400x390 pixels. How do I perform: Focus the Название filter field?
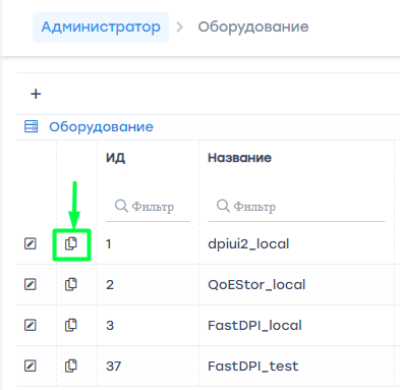coord(297,207)
